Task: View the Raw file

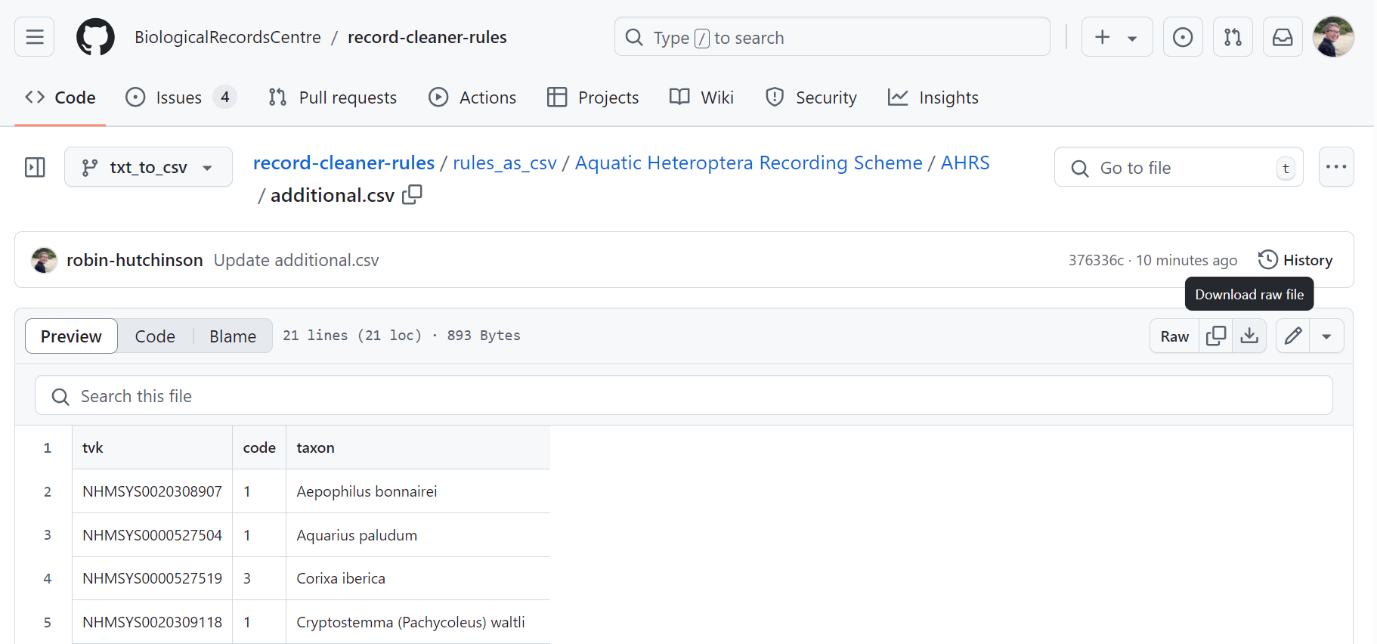Action: coord(1173,336)
